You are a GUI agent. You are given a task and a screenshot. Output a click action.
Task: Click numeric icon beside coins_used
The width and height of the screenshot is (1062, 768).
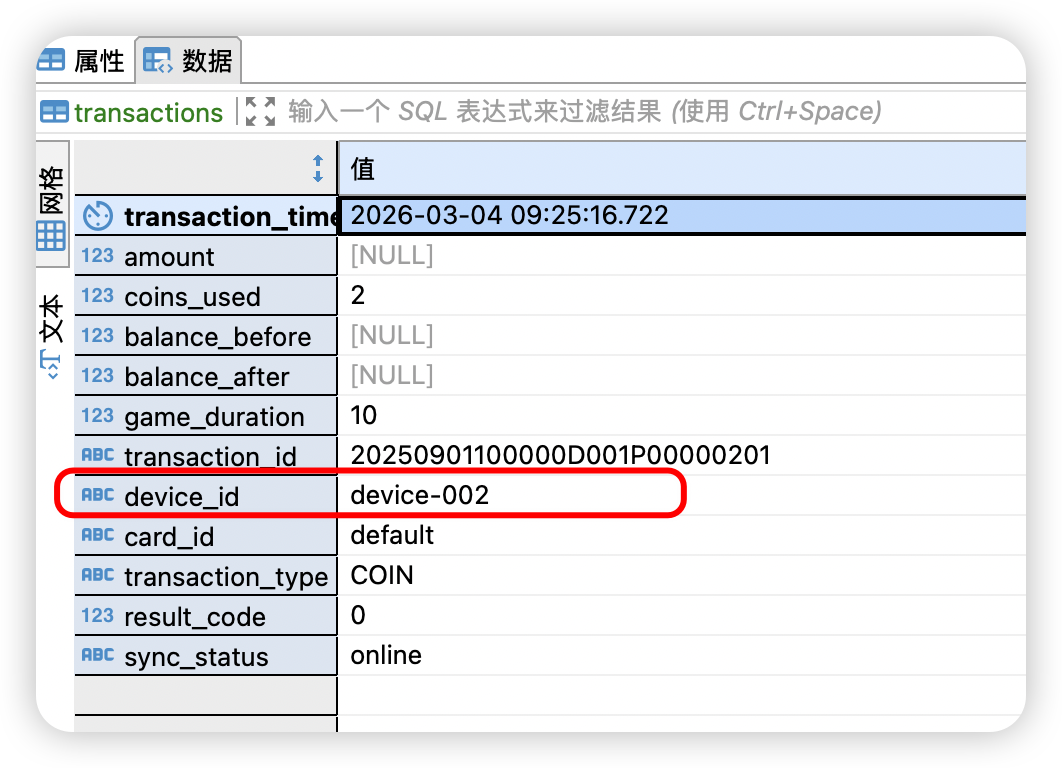pyautogui.click(x=97, y=296)
